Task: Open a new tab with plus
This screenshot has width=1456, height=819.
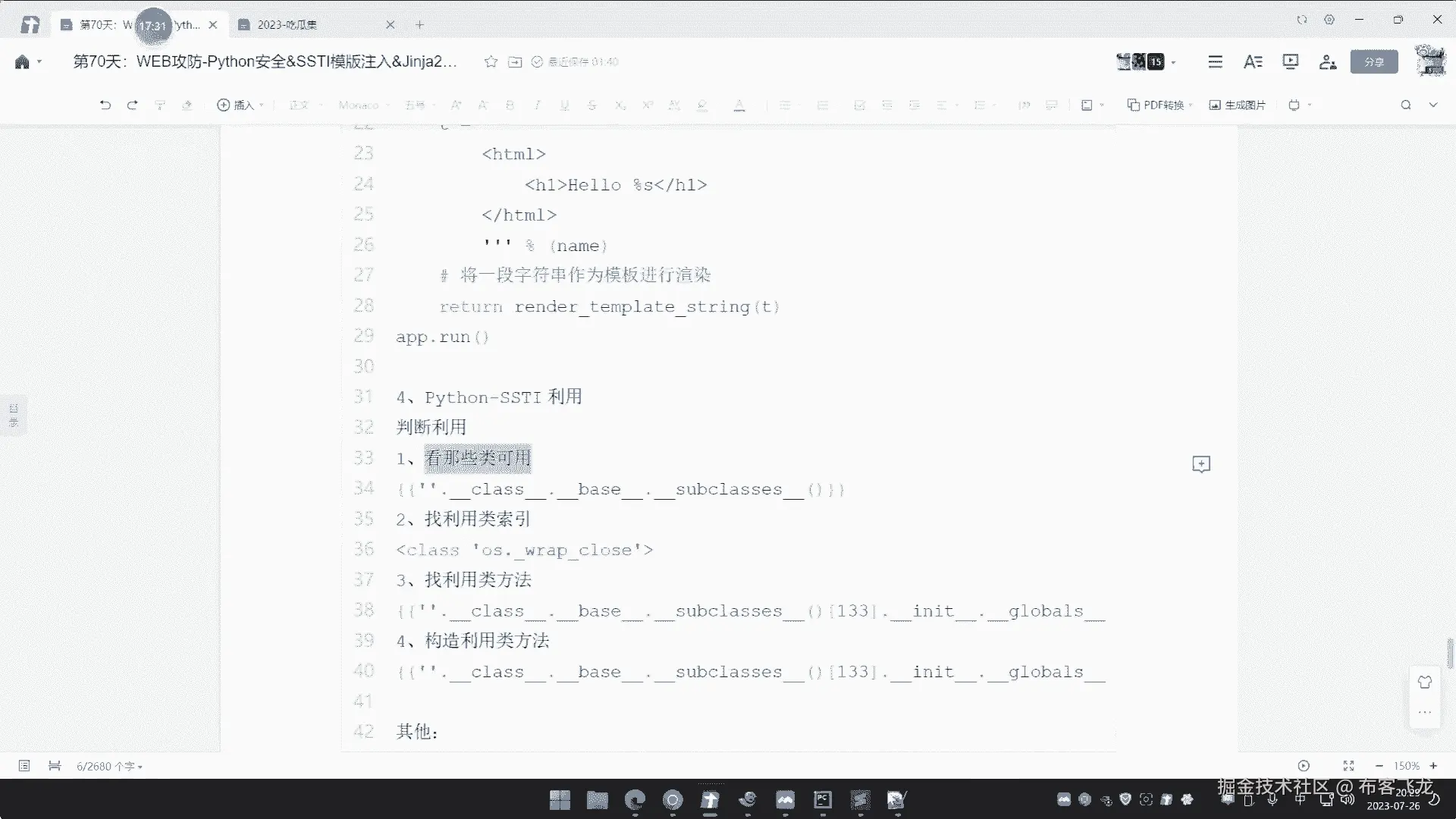Action: point(419,25)
